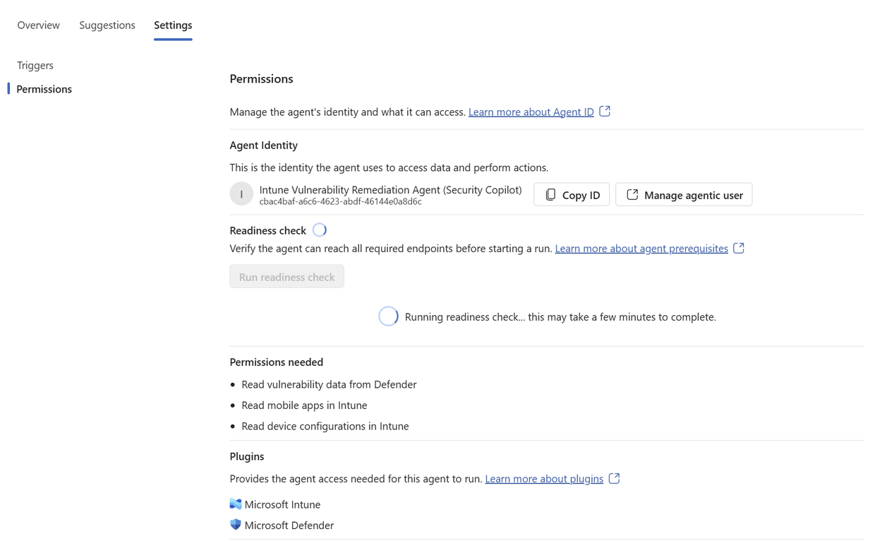Viewport: 875px width, 541px height.
Task: Click the Agent Identity section heading
Action: point(263,145)
